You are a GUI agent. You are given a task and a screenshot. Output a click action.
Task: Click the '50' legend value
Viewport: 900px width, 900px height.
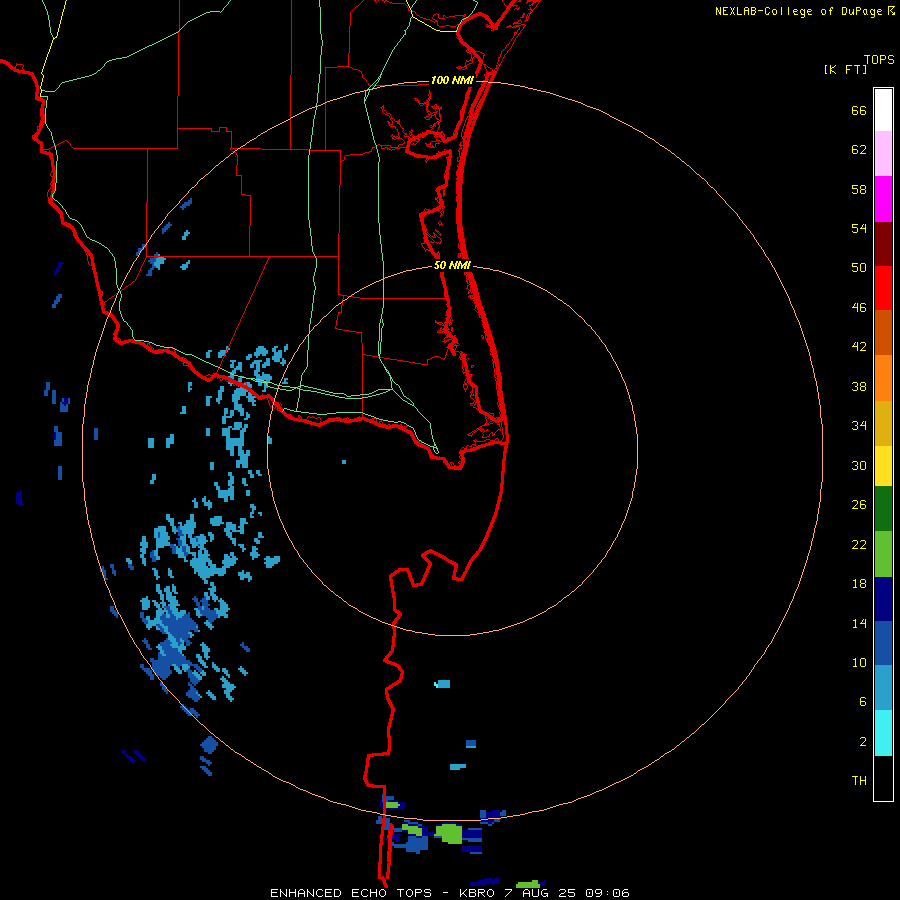[859, 267]
